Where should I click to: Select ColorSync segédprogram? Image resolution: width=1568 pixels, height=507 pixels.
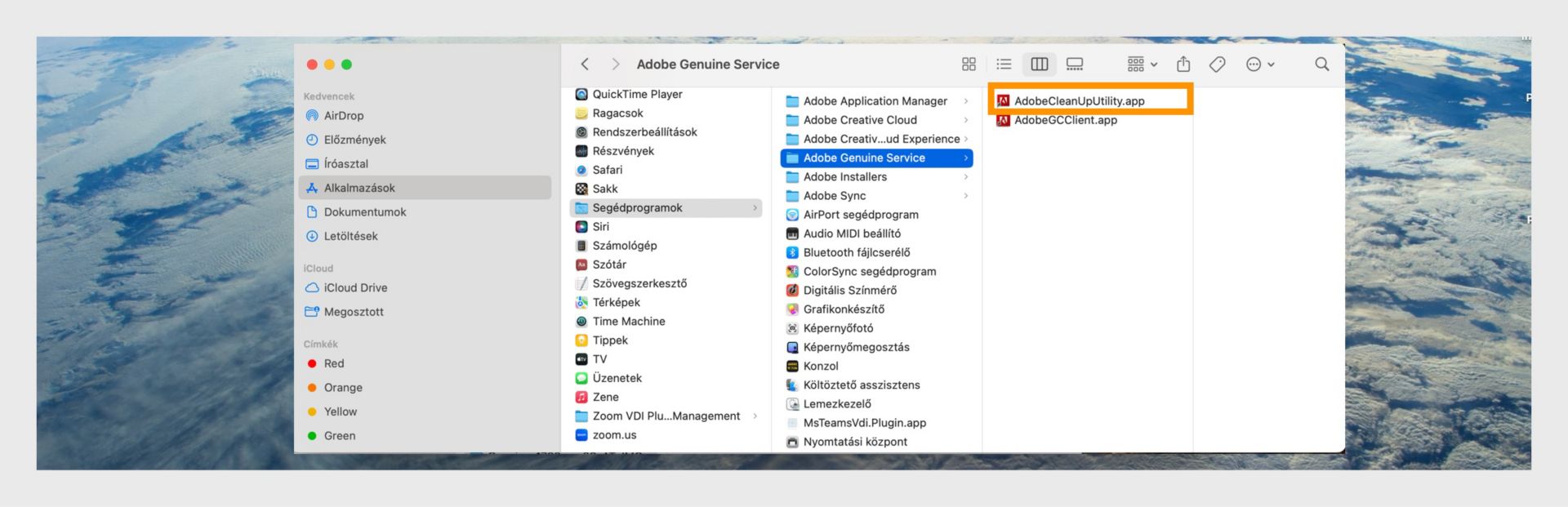pyautogui.click(x=877, y=271)
